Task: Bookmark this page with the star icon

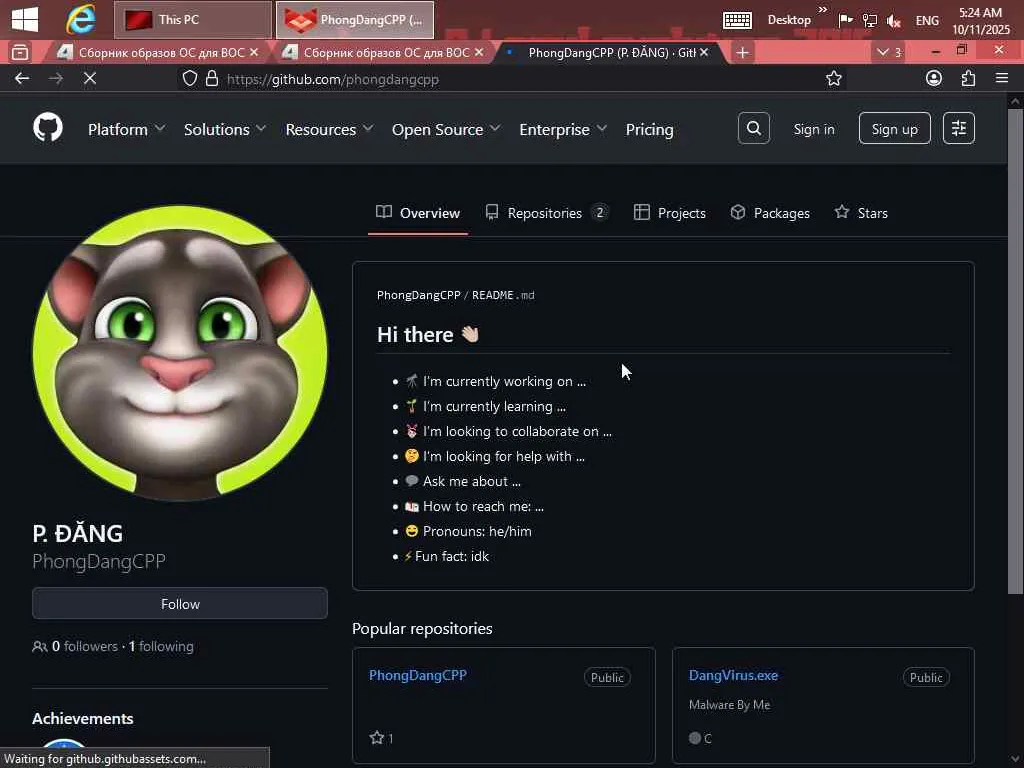Action: tap(833, 79)
